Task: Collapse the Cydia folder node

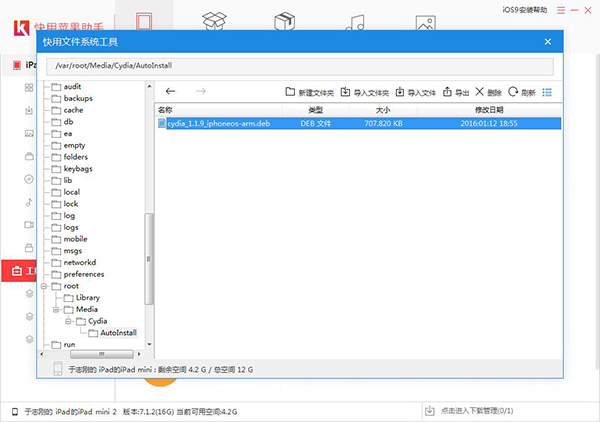Action: point(68,321)
